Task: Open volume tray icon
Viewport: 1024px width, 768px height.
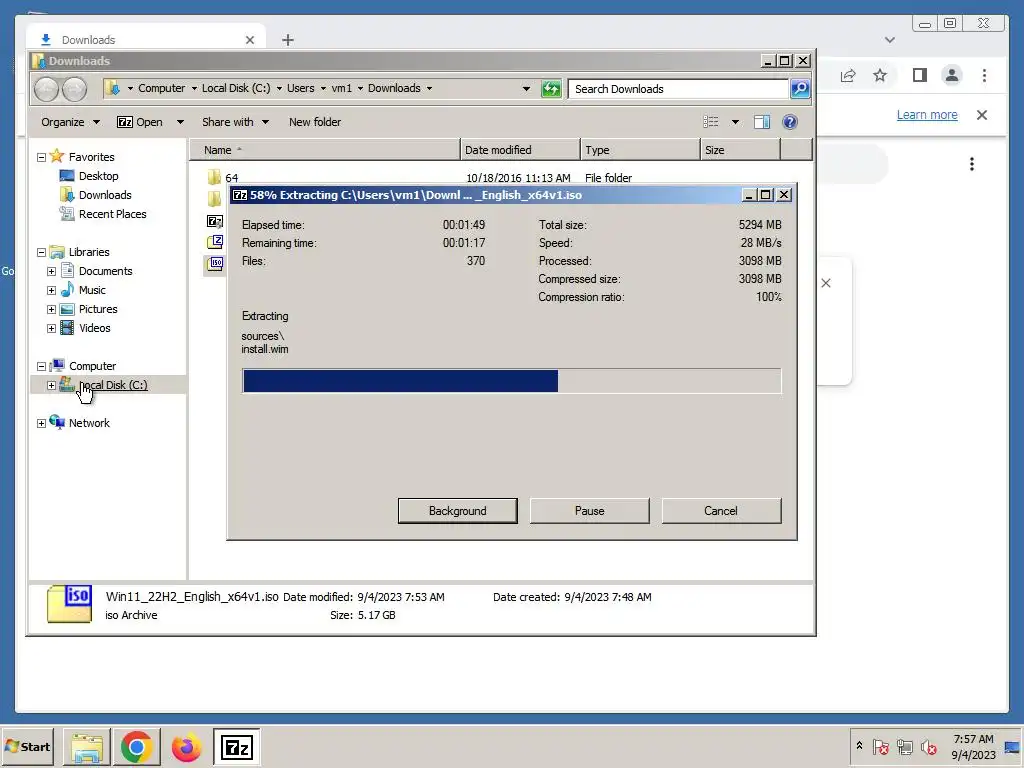Action: pos(928,746)
